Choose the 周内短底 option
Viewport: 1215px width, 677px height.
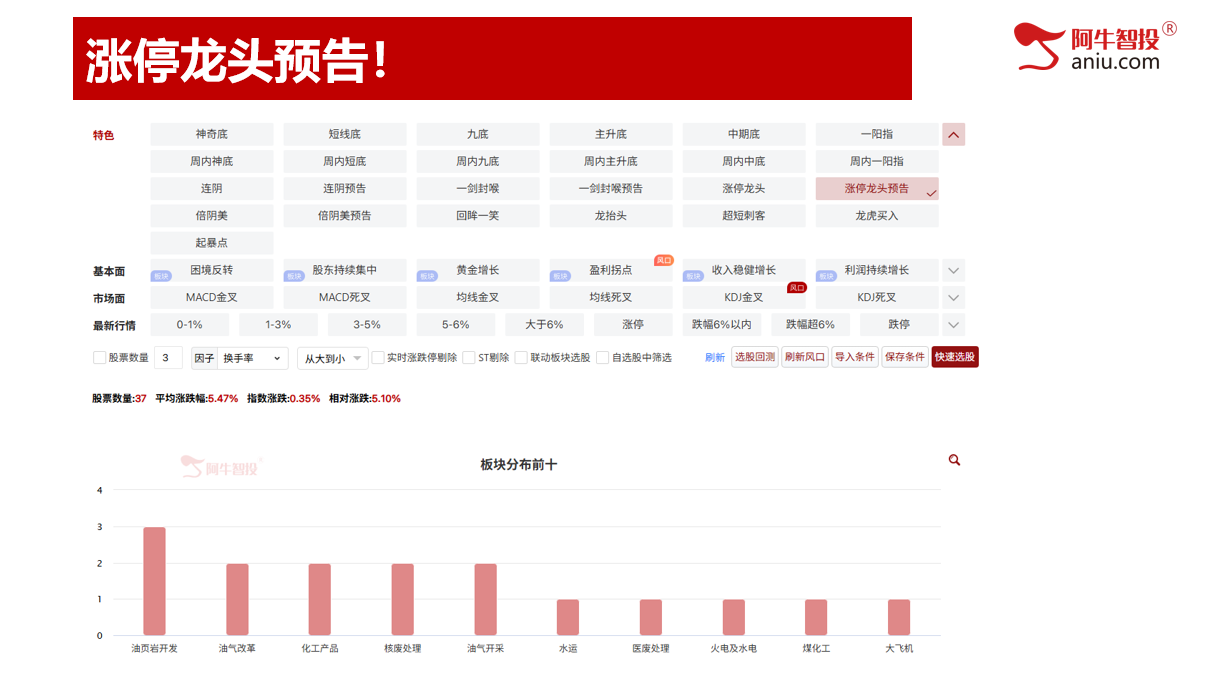345,161
